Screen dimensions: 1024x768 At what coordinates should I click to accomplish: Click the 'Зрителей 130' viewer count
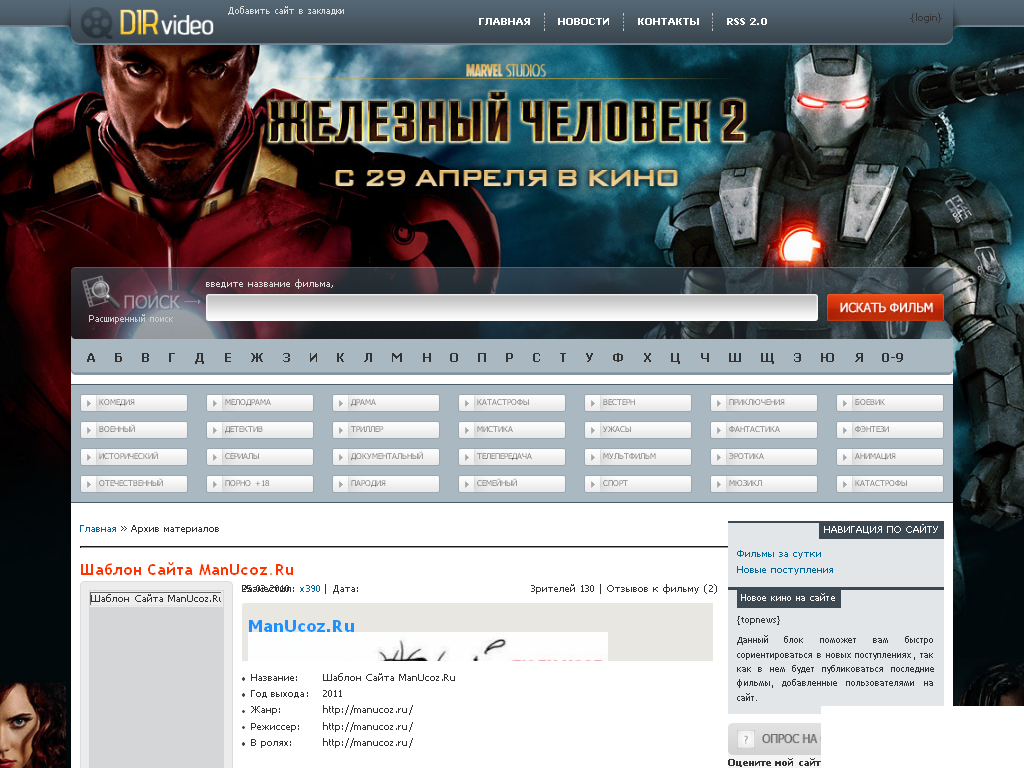562,589
